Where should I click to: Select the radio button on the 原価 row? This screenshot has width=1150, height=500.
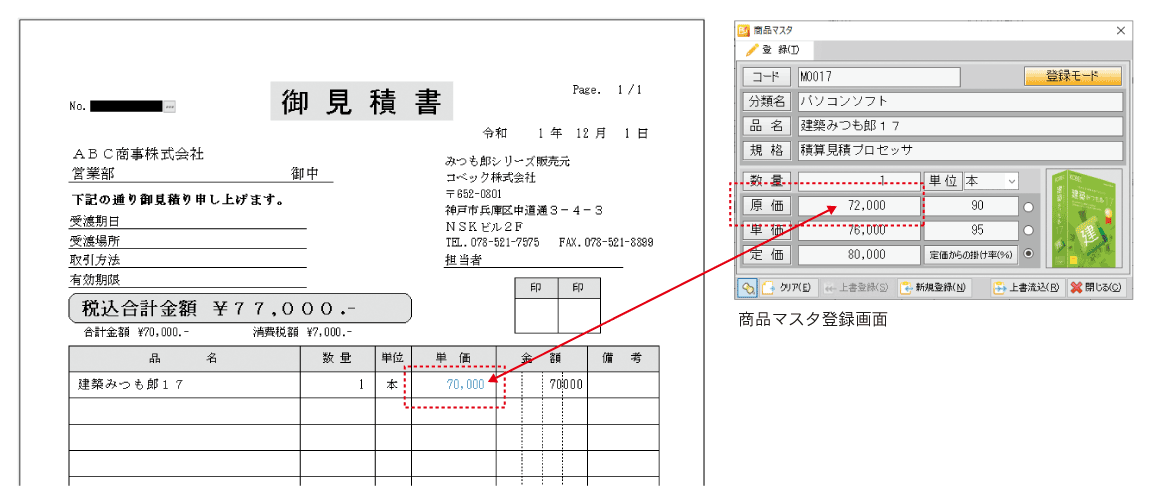pyautogui.click(x=1028, y=207)
